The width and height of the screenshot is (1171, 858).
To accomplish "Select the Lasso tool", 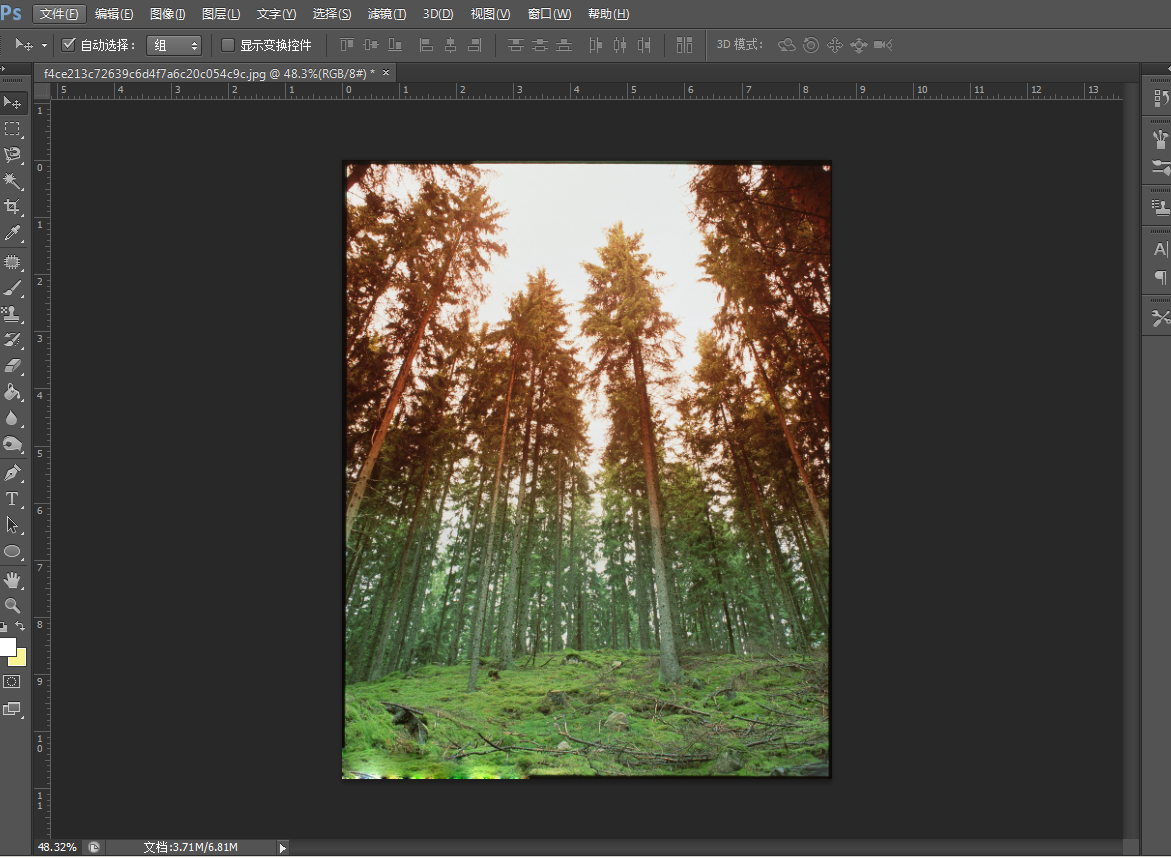I will coord(12,155).
